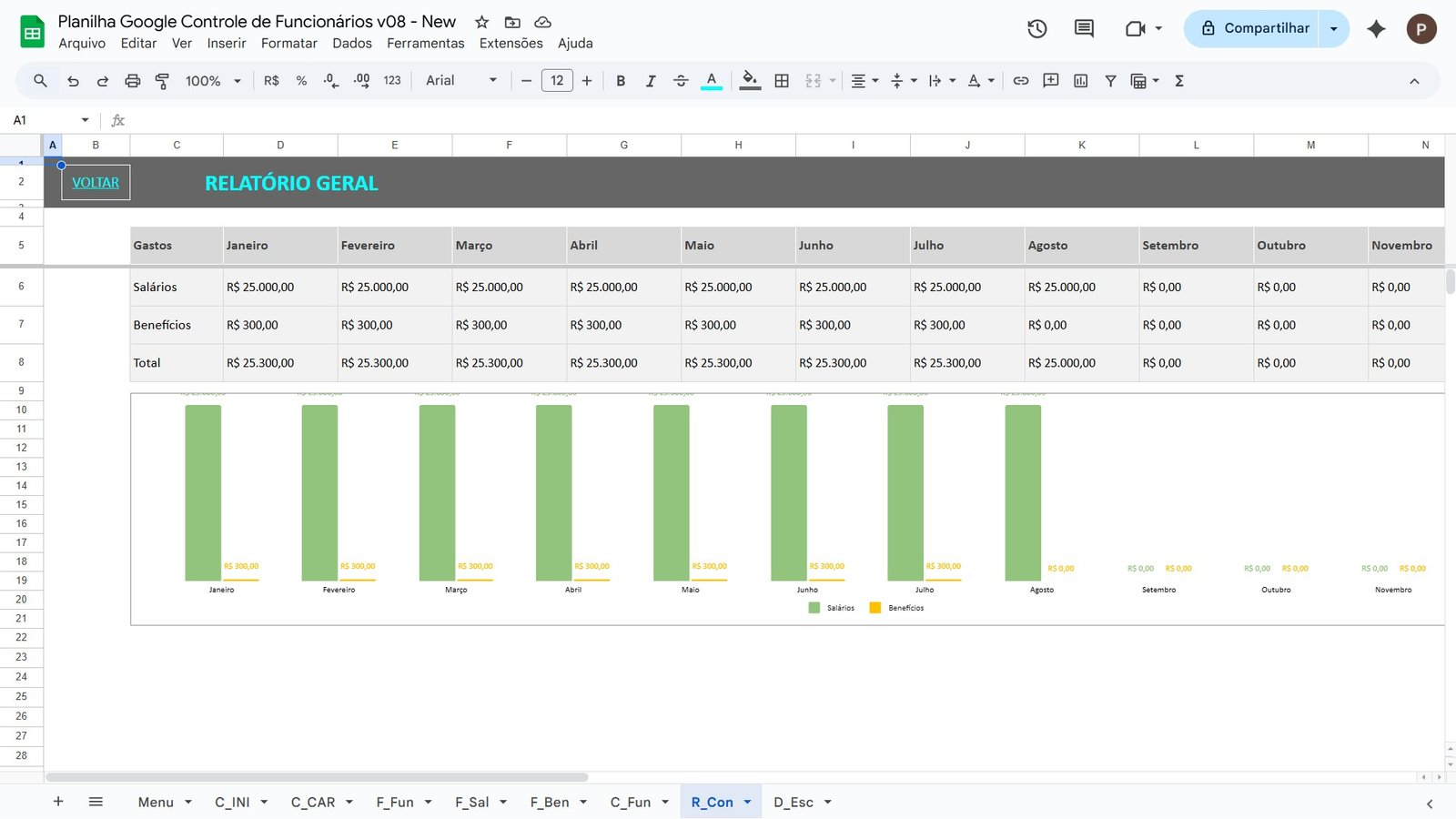The width and height of the screenshot is (1456, 819).
Task: Open the Functions (Σ) menu
Action: [x=1178, y=80]
